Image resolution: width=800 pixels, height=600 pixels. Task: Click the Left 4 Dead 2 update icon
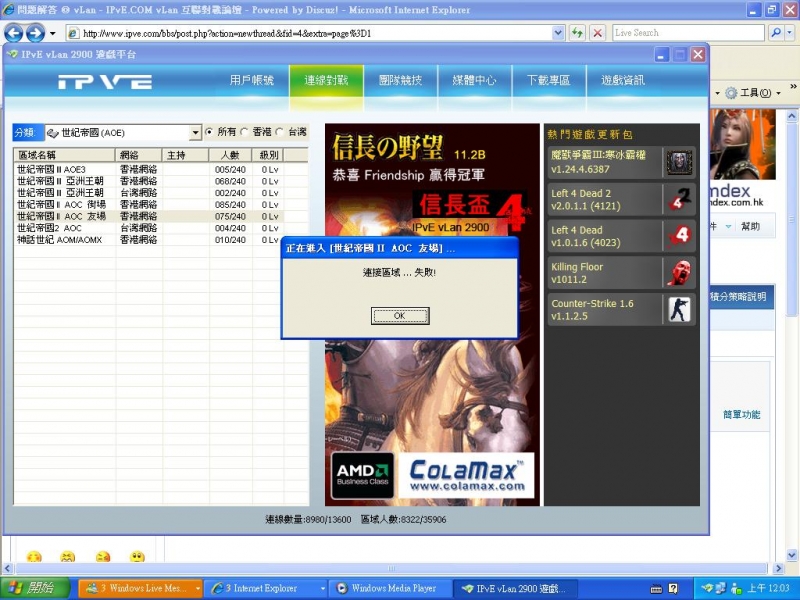tap(679, 199)
